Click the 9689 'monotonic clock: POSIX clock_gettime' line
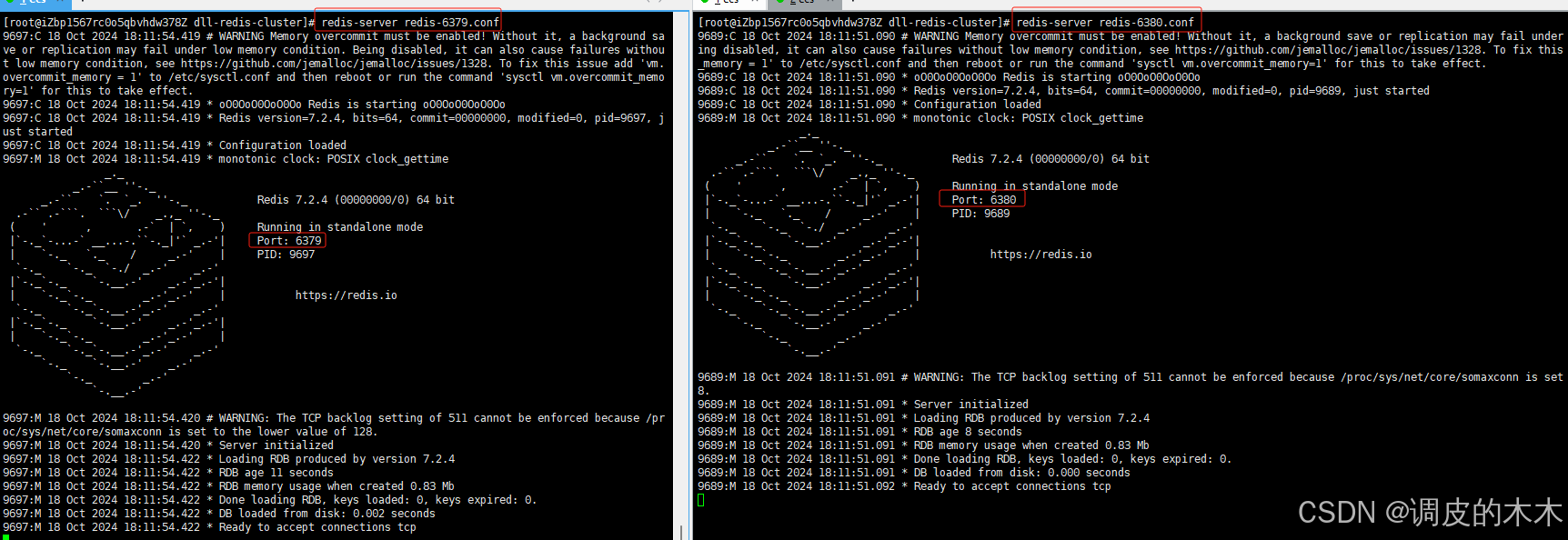Screen dimensions: 1568x540 click(920, 118)
